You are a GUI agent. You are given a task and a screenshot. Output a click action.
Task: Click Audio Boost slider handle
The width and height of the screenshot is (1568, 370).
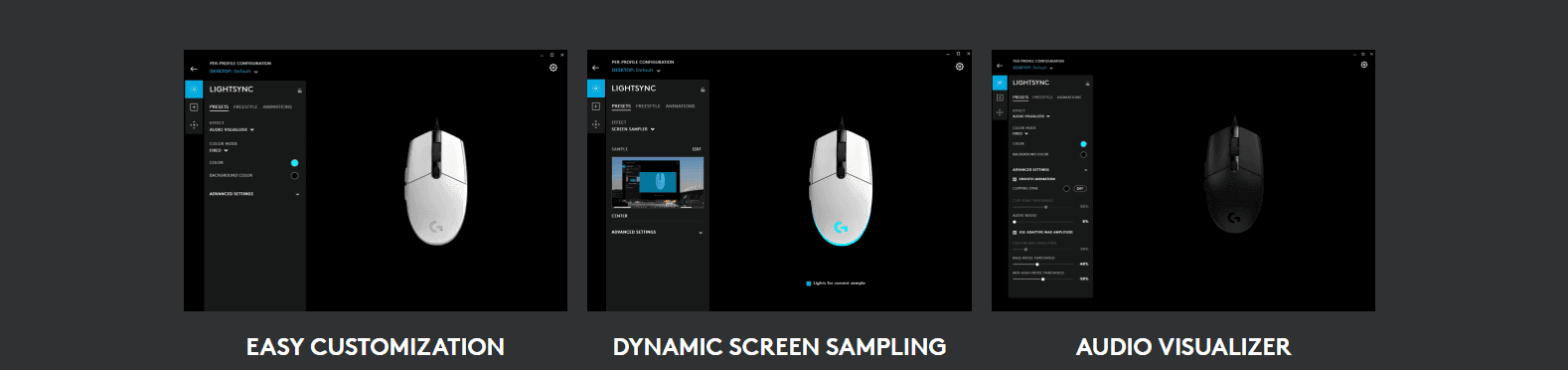pos(1015,222)
